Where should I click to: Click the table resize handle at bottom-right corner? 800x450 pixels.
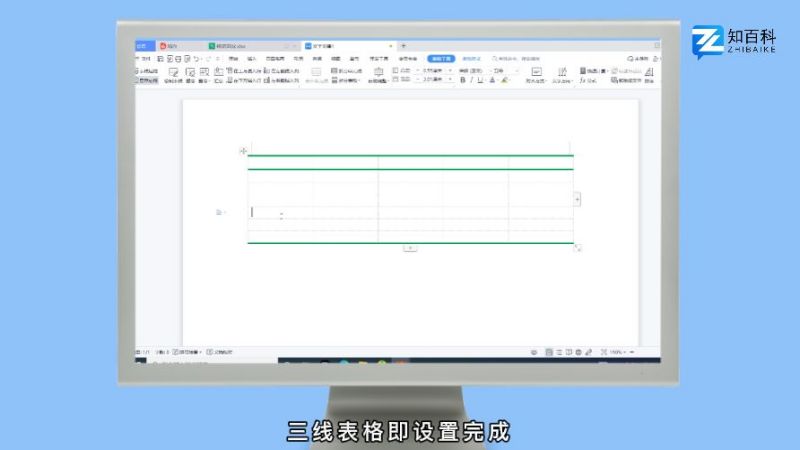click(x=577, y=247)
